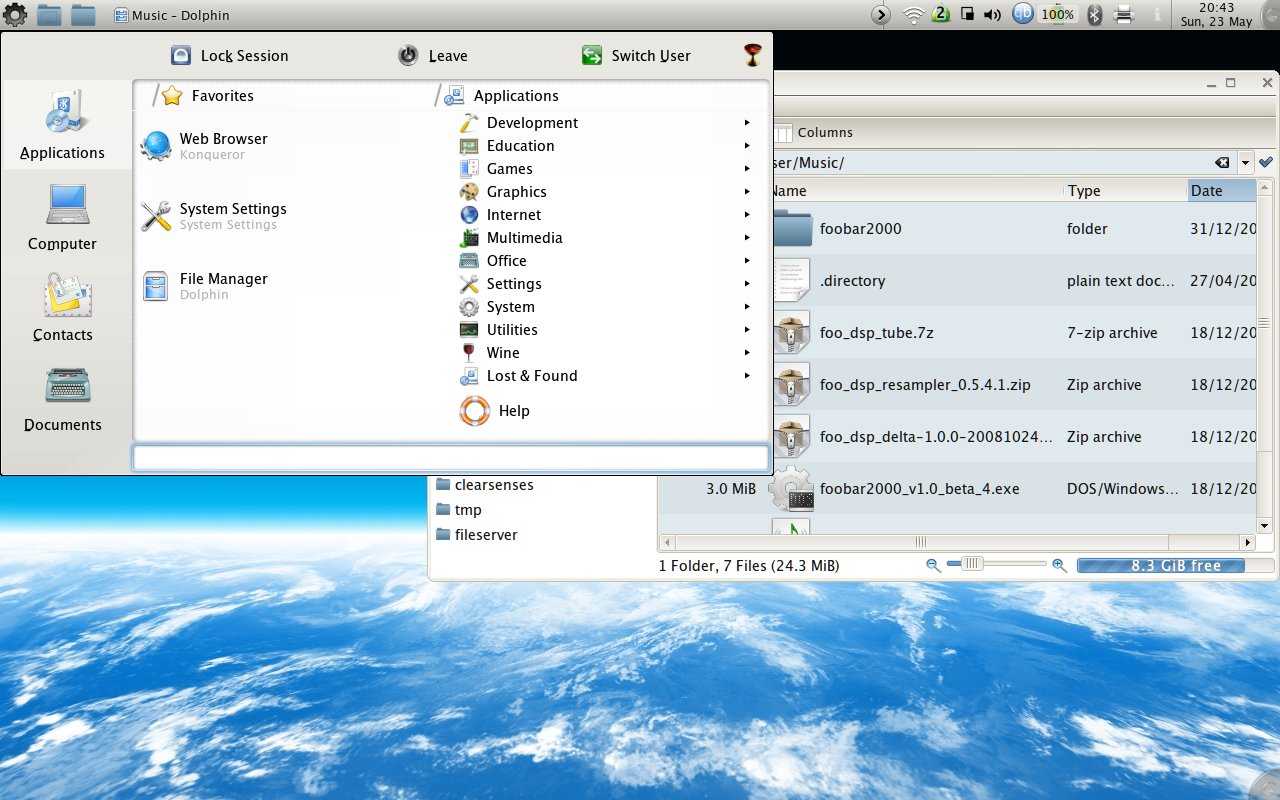Click the Office keyboard icon

tap(469, 261)
